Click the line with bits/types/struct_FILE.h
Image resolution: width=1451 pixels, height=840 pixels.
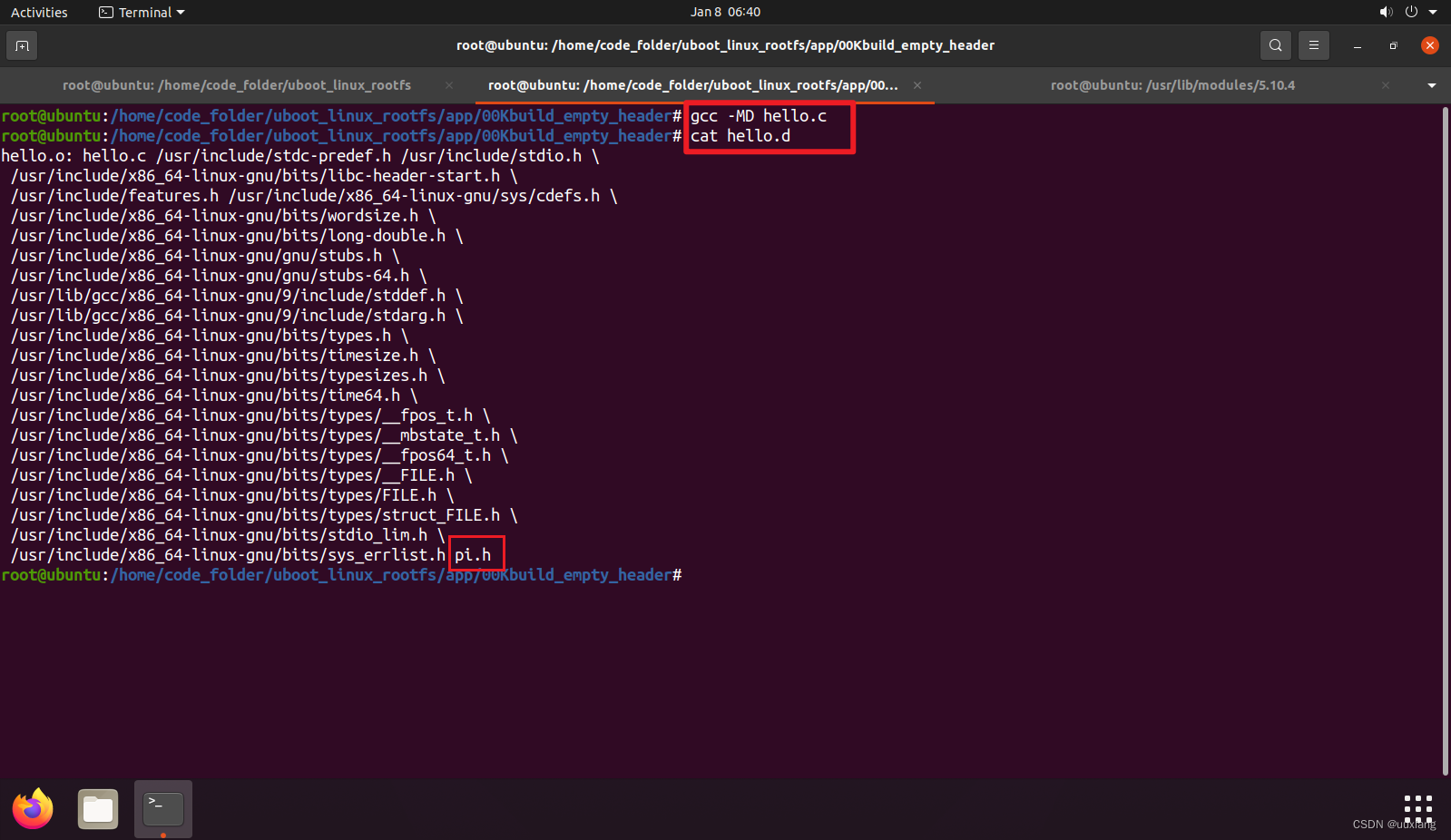264,515
